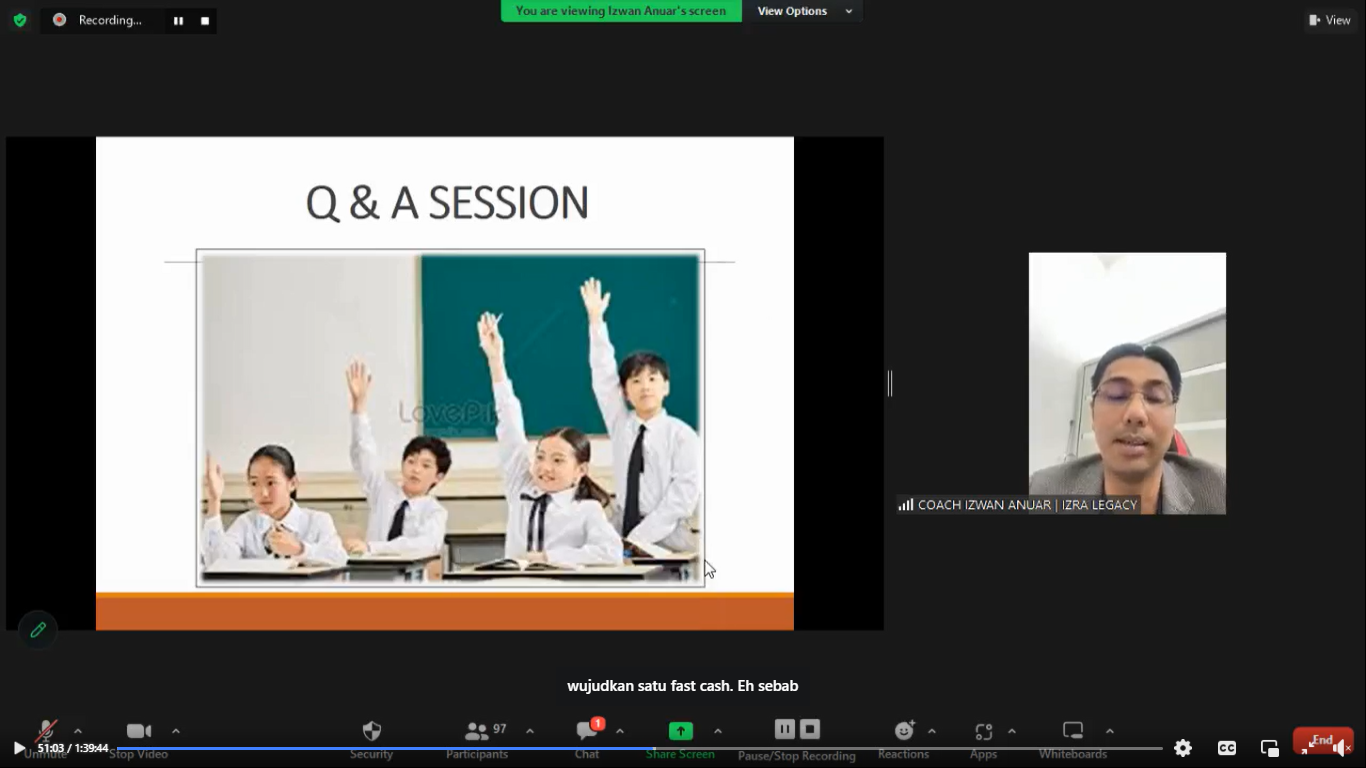Click the classroom photo on the slide

[x=451, y=418]
